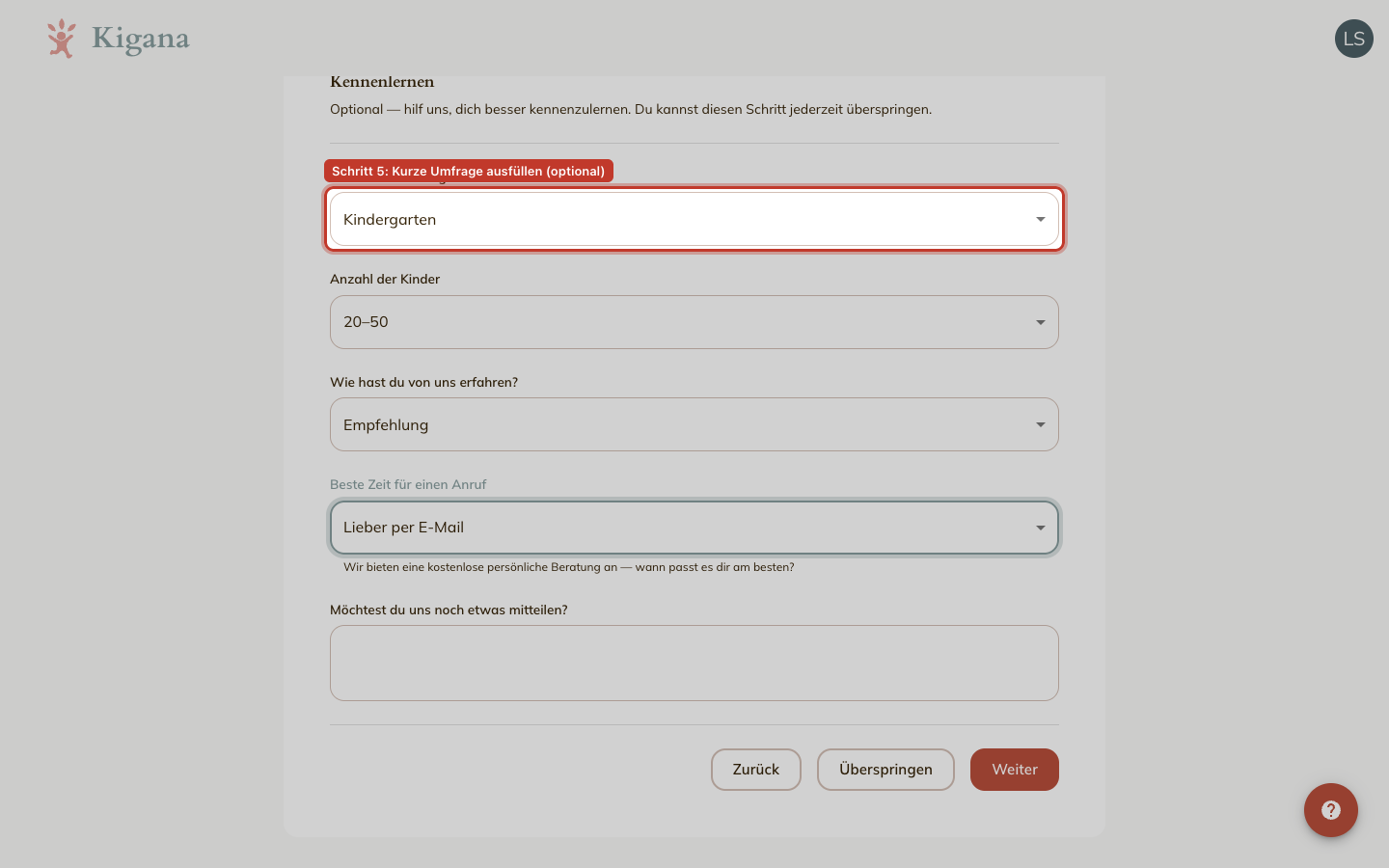Image resolution: width=1389 pixels, height=868 pixels.
Task: Focus the Möchtest du uns mitteilen textarea
Action: tap(694, 663)
